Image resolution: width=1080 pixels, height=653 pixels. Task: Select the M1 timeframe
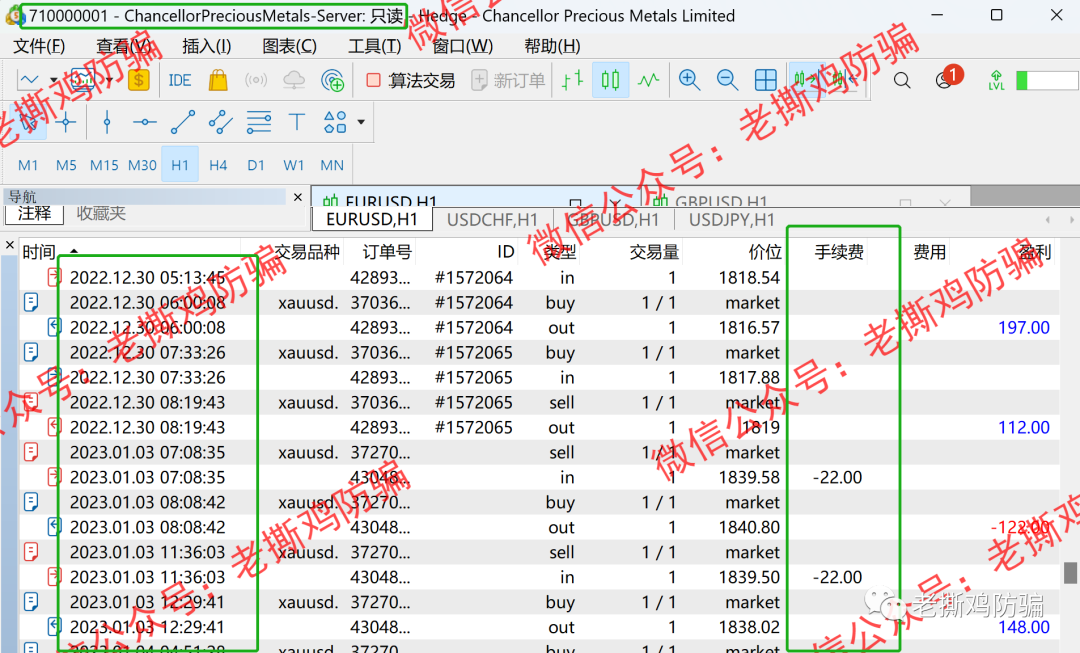click(x=28, y=165)
